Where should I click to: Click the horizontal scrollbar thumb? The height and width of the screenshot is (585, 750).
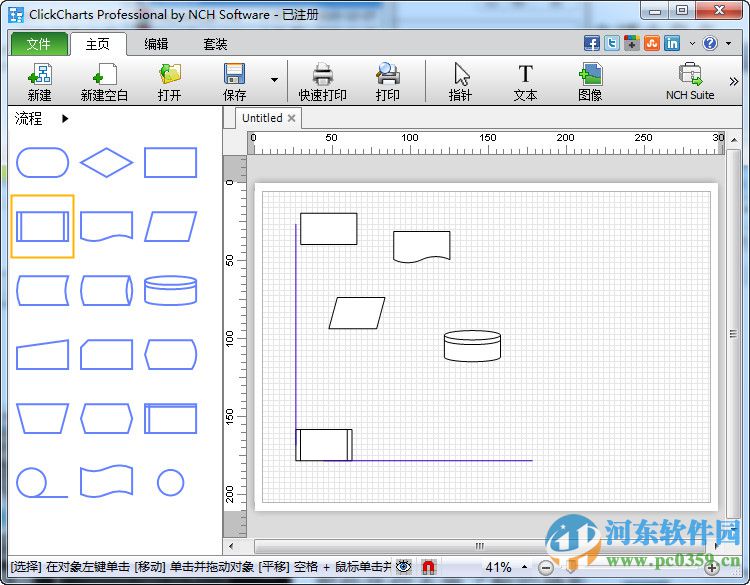[x=480, y=546]
